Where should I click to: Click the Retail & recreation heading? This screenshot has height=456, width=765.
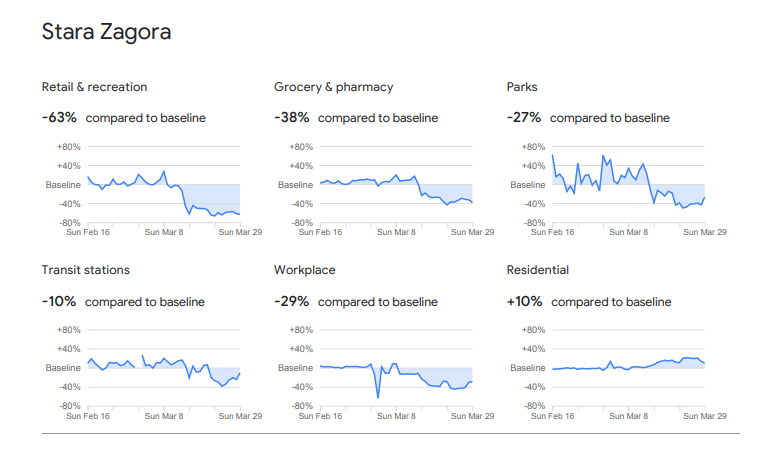coord(94,87)
